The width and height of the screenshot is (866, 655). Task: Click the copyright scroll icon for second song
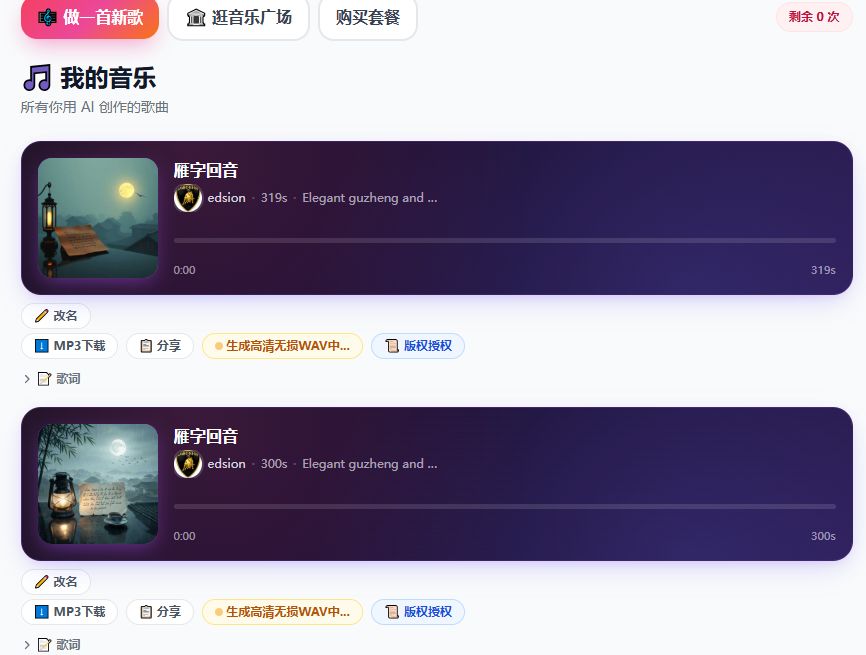(392, 612)
